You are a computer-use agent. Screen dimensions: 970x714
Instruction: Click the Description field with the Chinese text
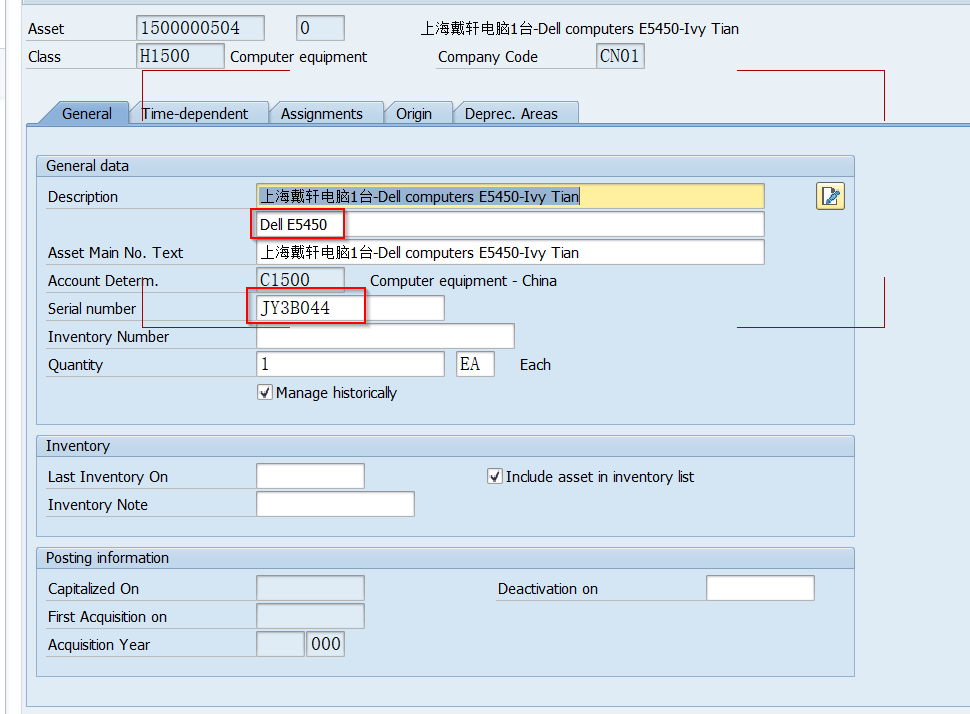510,196
